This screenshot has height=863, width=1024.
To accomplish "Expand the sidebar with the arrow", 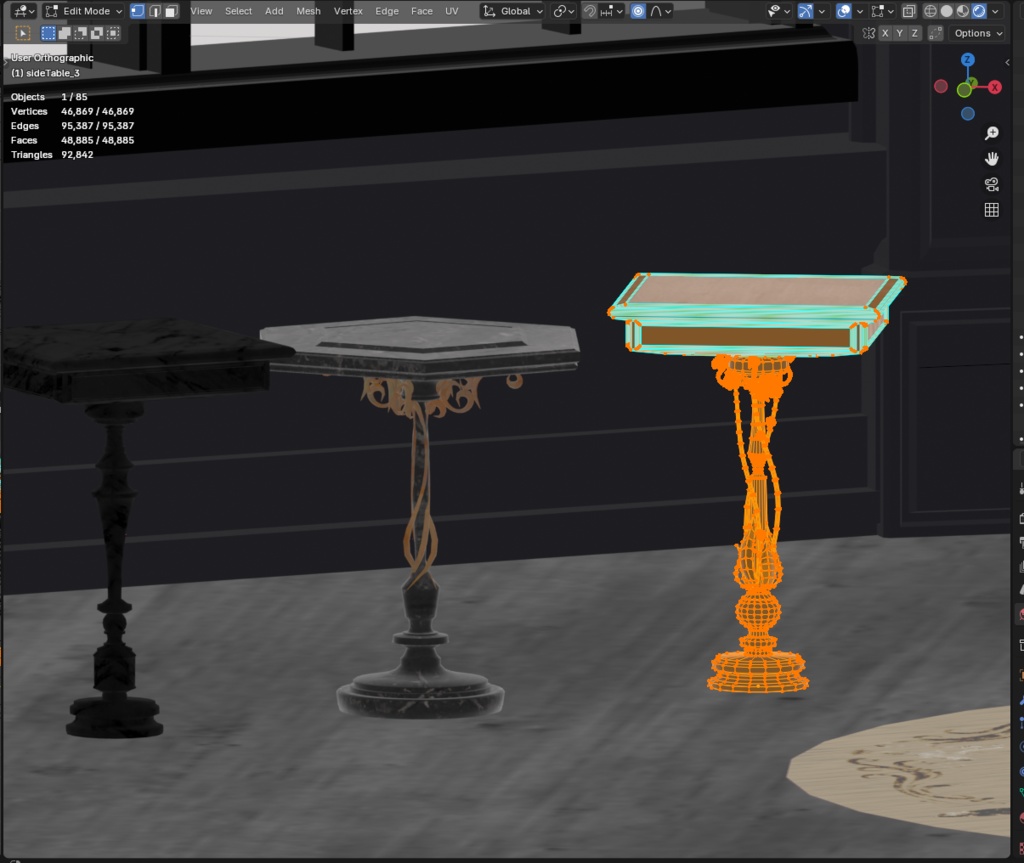I will coord(1007,62).
